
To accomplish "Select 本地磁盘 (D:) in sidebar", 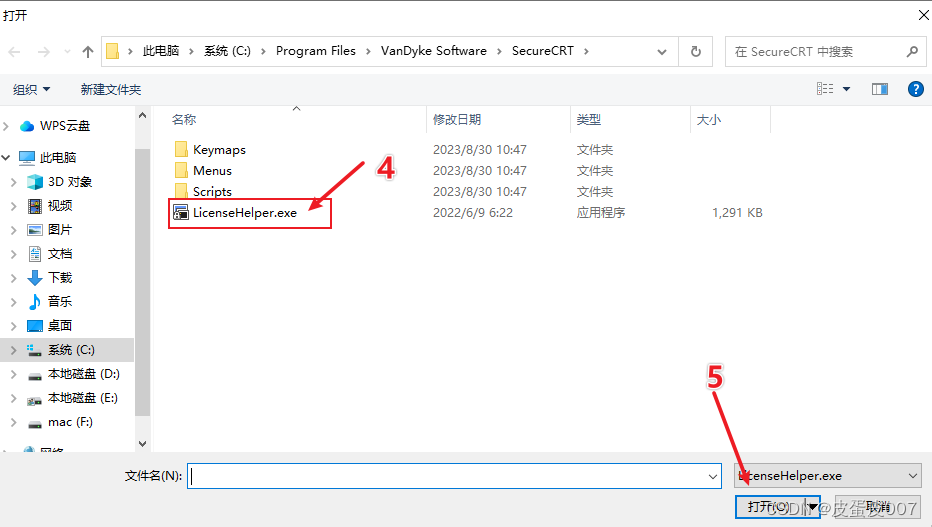I will pos(83,374).
